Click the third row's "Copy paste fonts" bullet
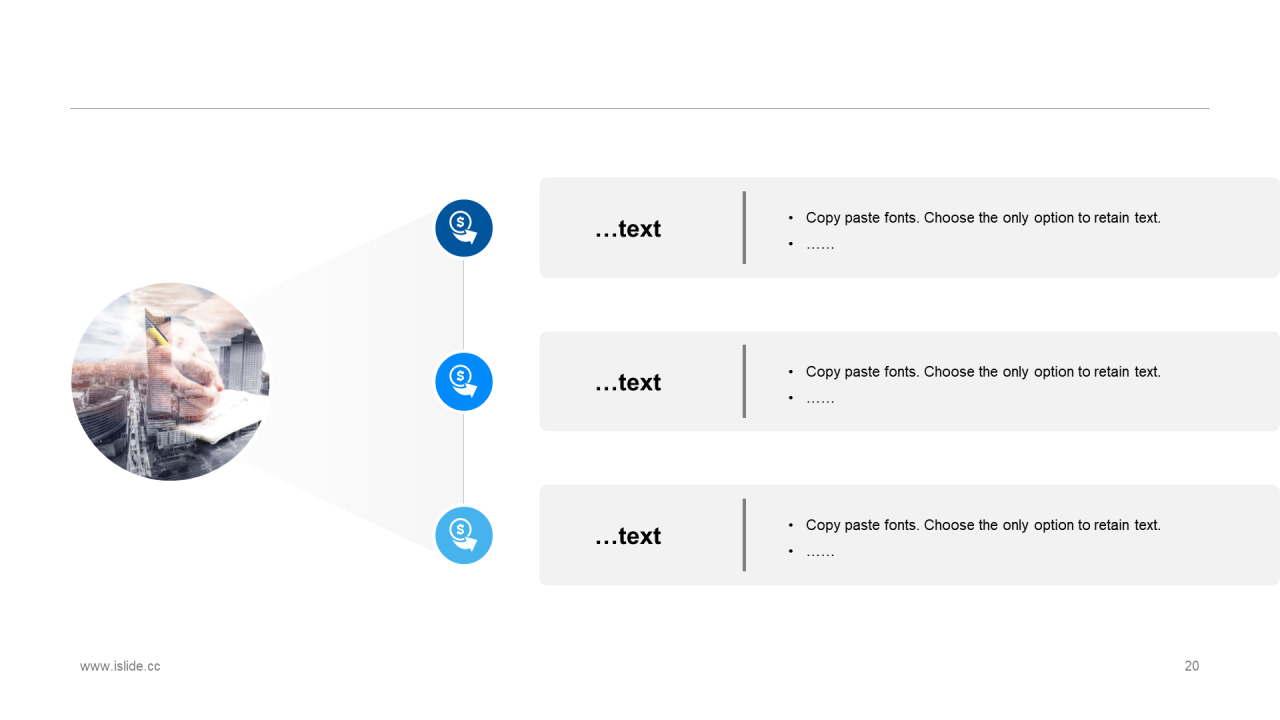Viewport: 1280px width, 720px height. click(982, 525)
